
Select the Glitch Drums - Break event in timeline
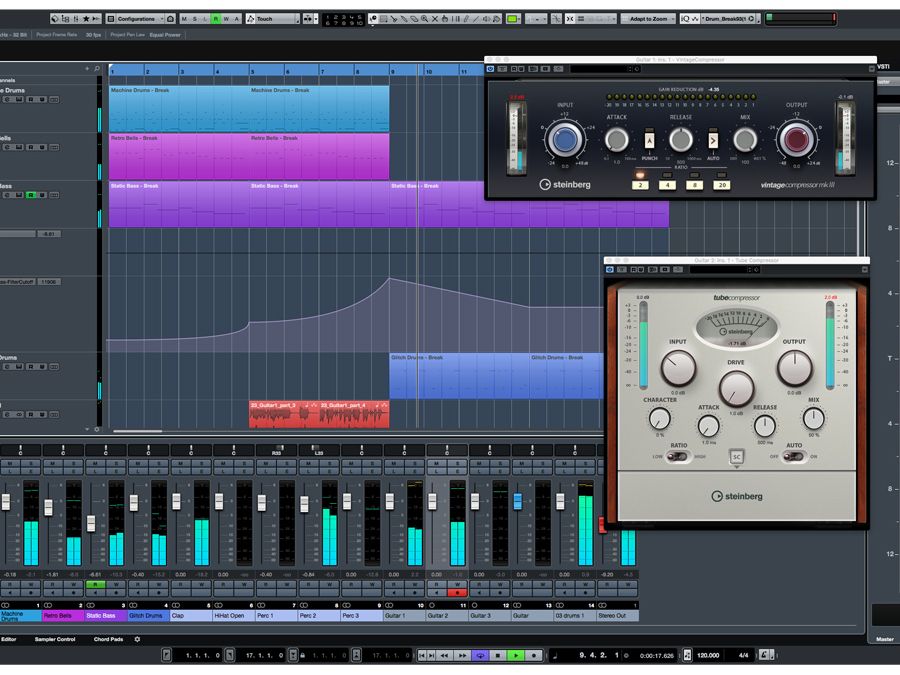pos(459,376)
